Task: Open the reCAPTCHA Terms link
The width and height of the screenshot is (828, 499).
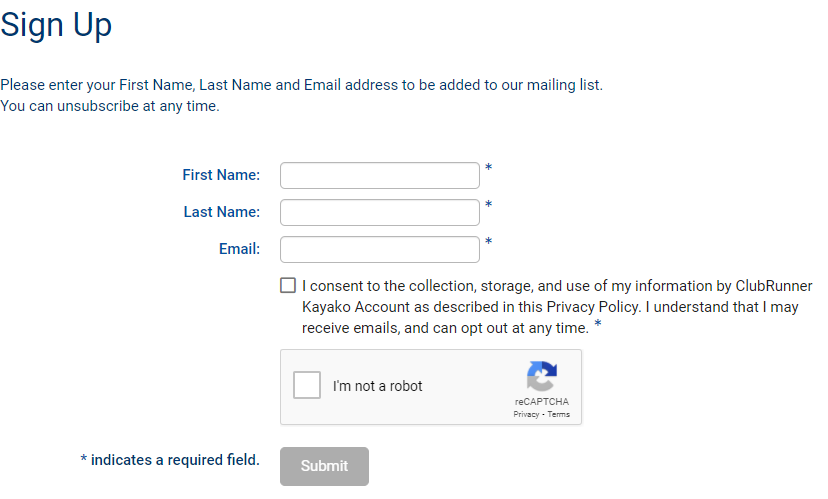Action: [x=559, y=414]
